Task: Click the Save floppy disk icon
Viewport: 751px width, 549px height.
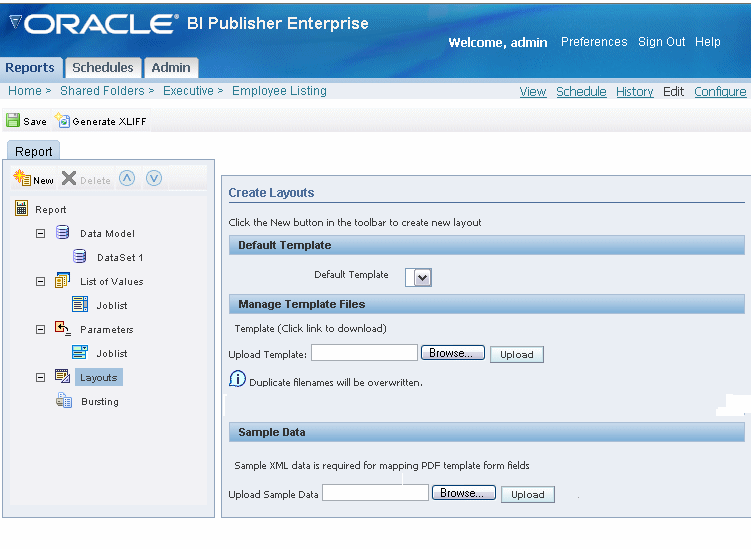Action: point(13,120)
